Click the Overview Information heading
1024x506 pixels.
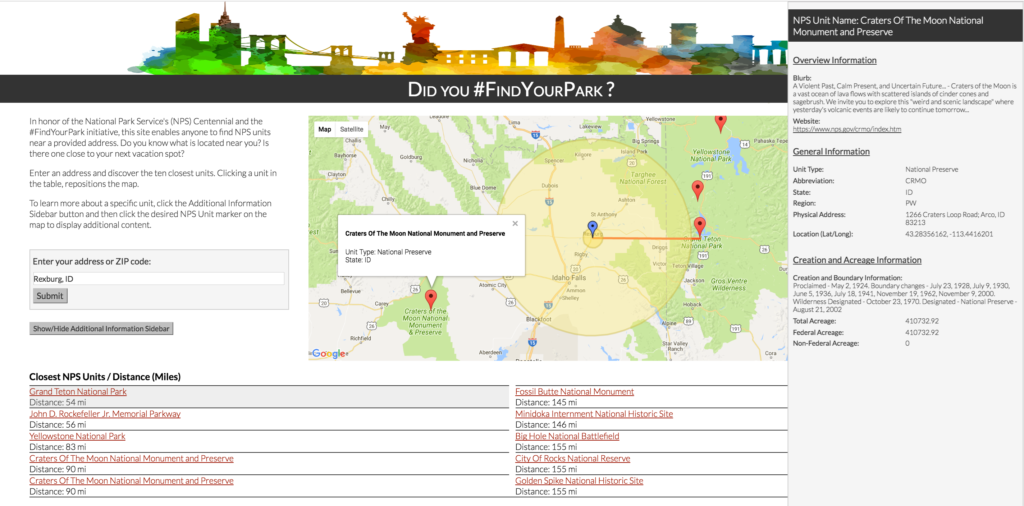835,60
